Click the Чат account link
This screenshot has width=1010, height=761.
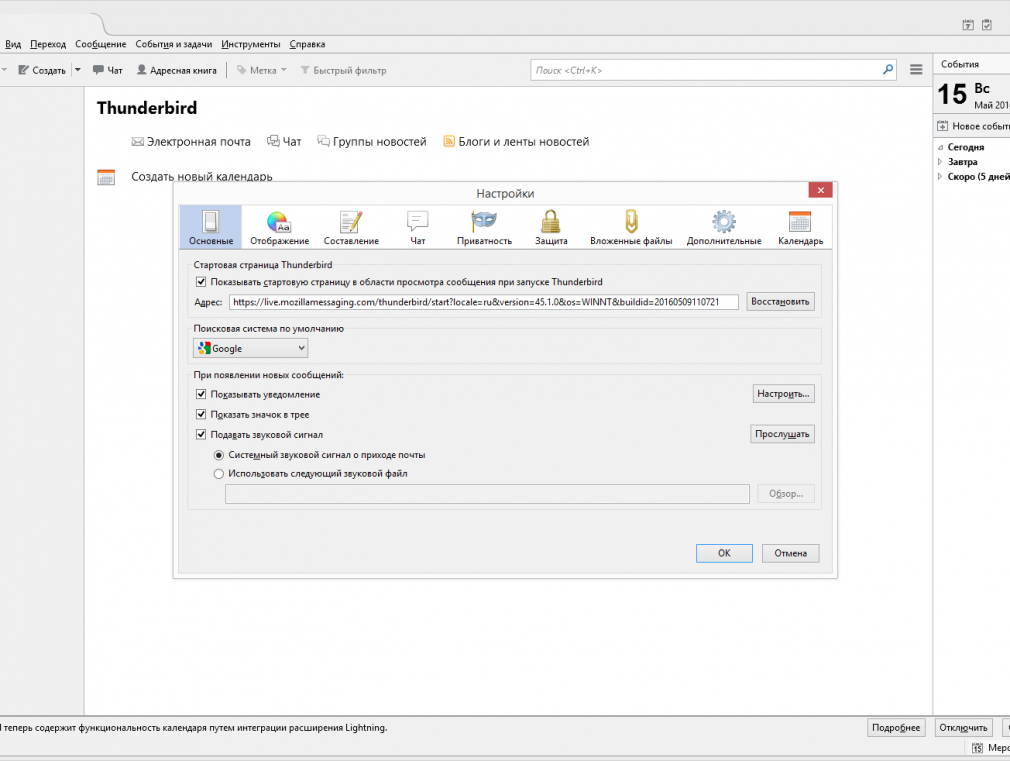point(284,142)
